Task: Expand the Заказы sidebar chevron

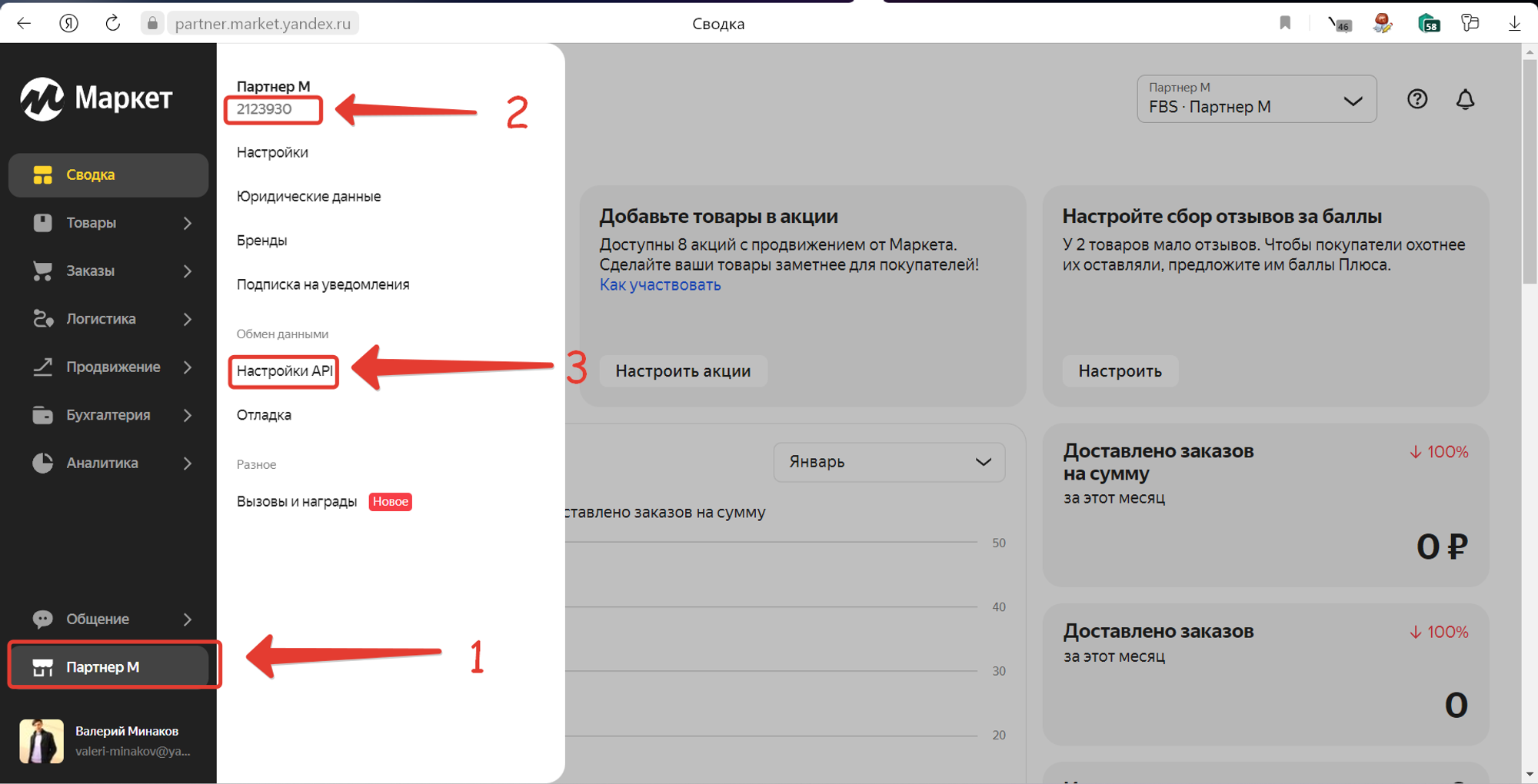Action: tap(187, 271)
